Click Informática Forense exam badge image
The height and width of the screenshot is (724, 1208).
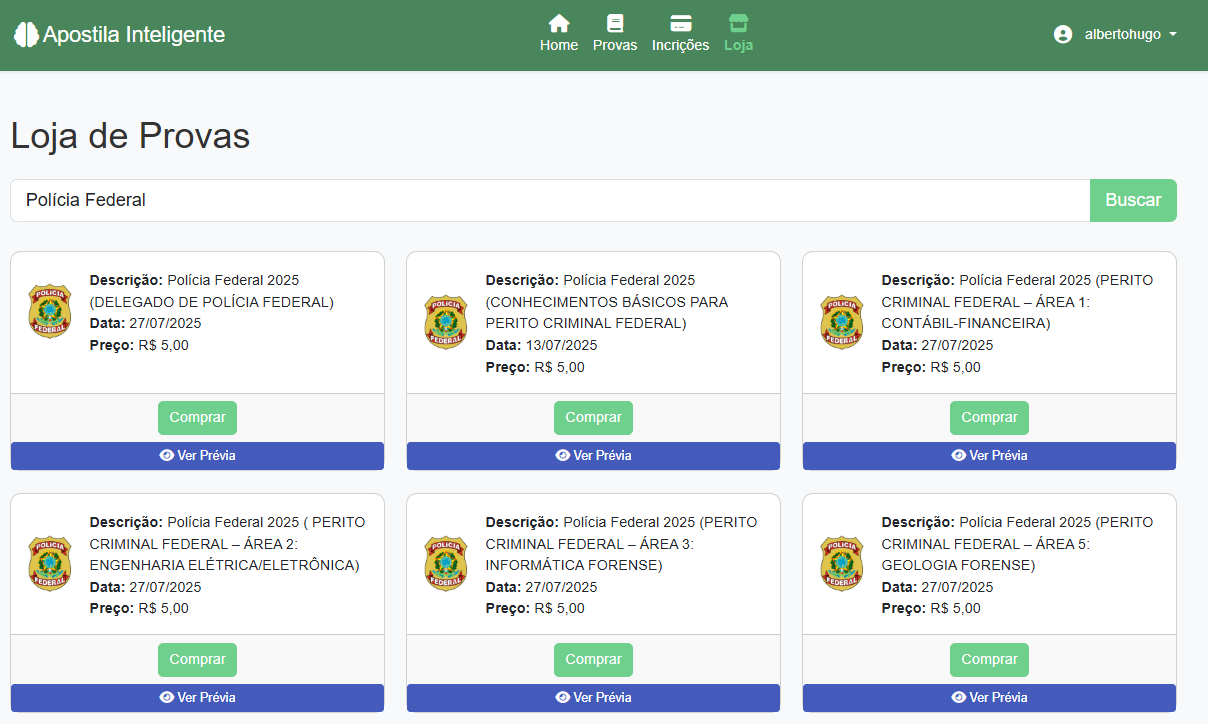pos(445,564)
